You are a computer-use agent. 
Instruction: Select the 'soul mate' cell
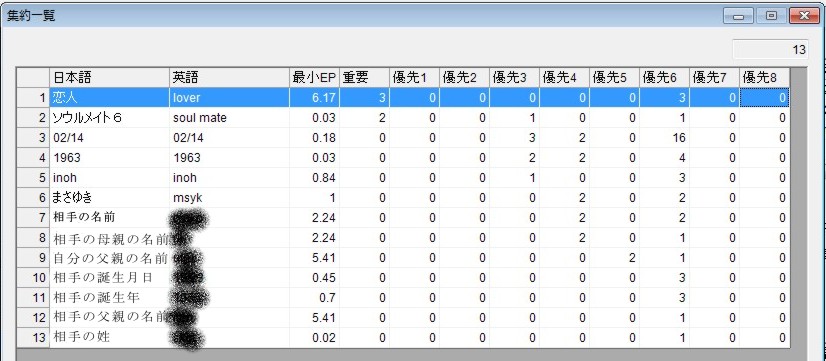tap(229, 118)
